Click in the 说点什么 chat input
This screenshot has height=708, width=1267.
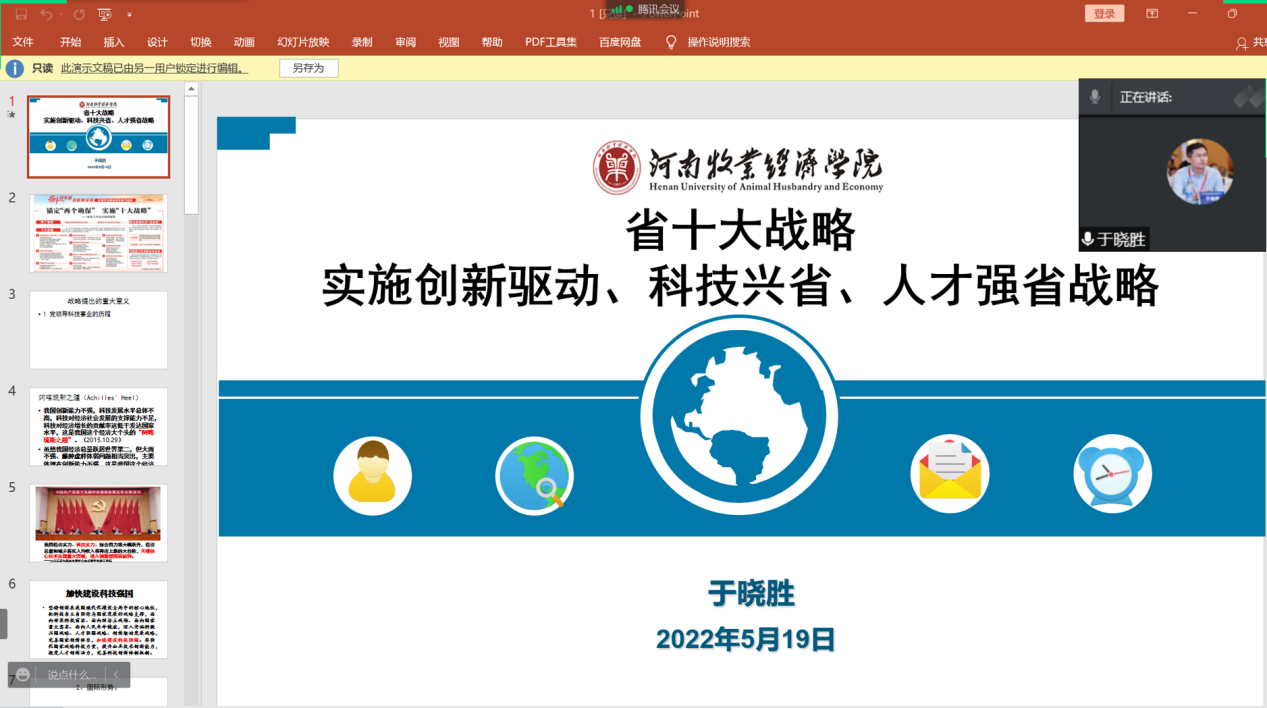[x=72, y=675]
